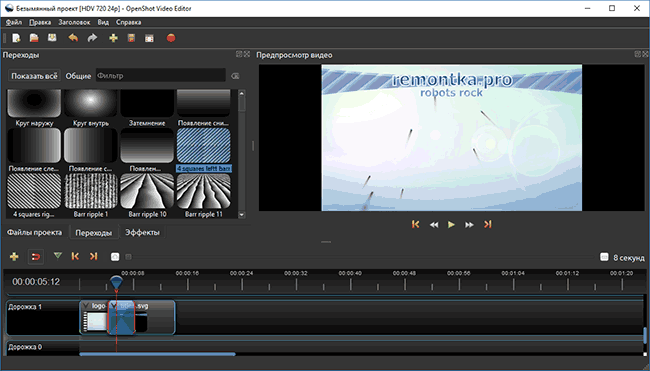Select the highlighted 4 squares left transition
The height and width of the screenshot is (371, 650).
pos(204,150)
